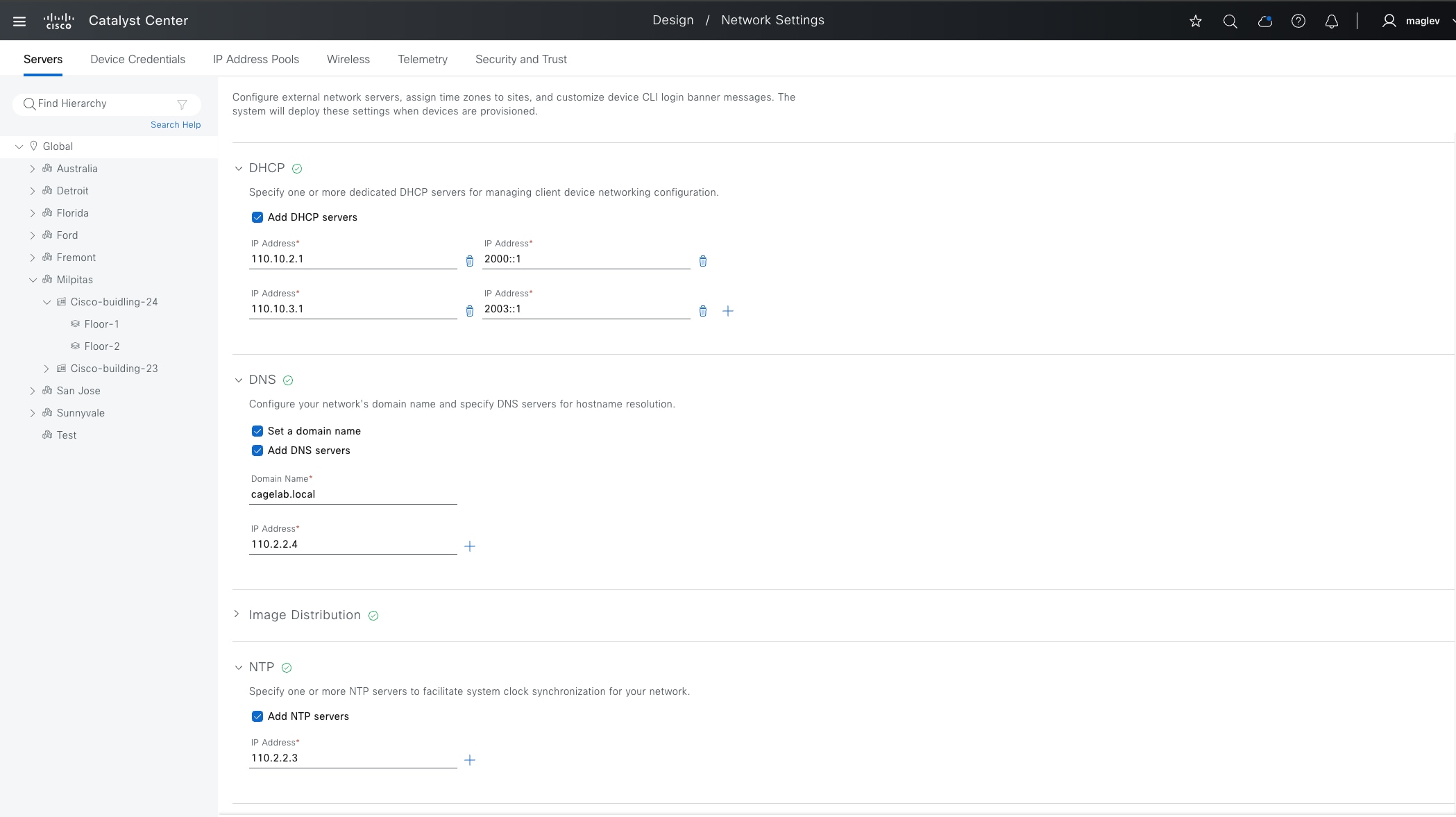The width and height of the screenshot is (1456, 817).
Task: Expand the Australia site in hierarchy
Action: tap(33, 169)
